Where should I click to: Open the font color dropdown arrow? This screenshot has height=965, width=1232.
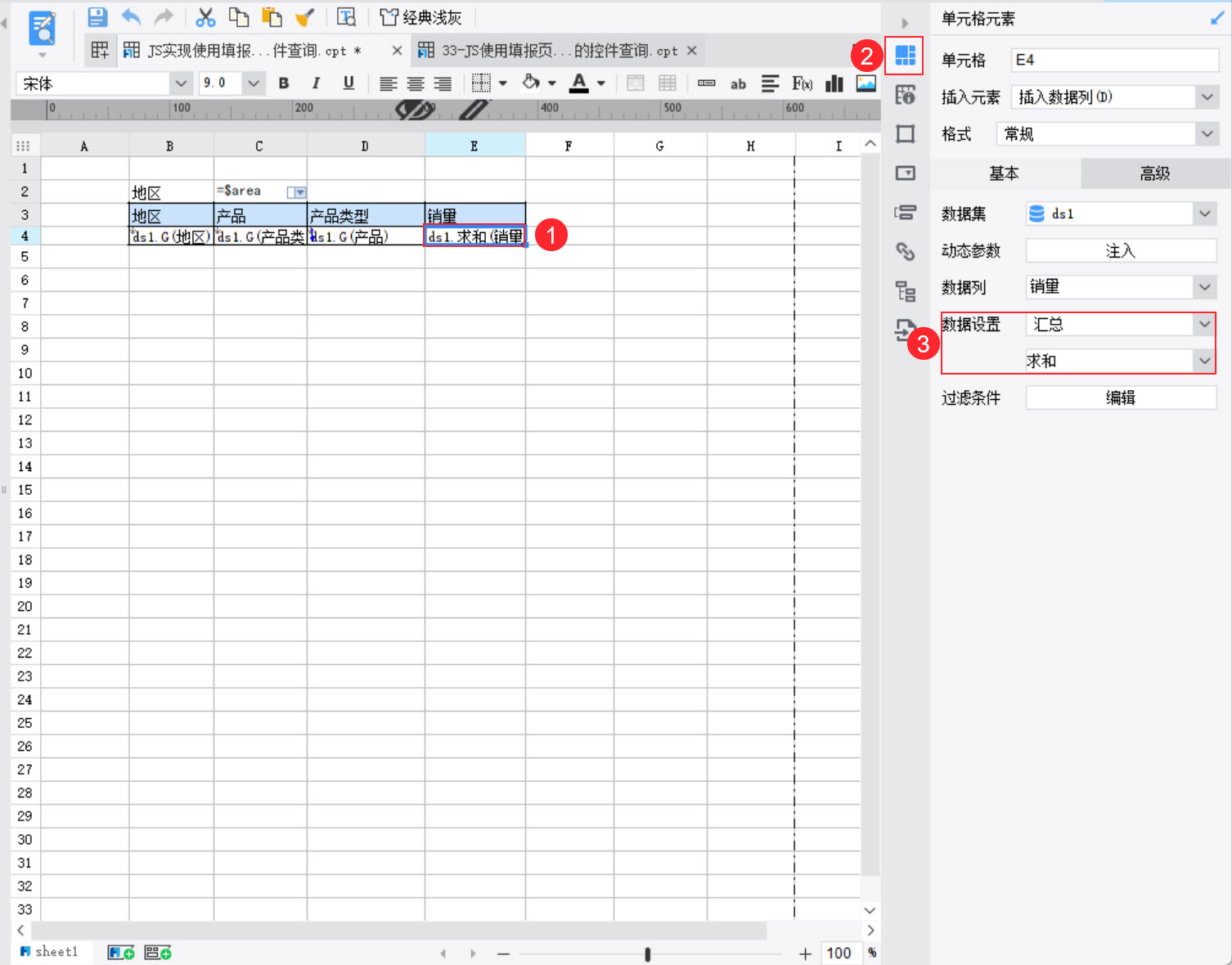(x=601, y=83)
